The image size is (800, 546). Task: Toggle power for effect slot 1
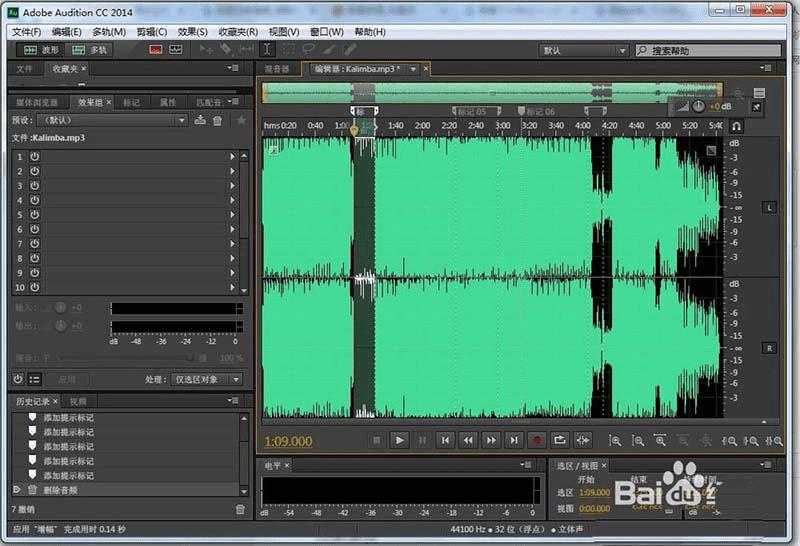(x=34, y=157)
